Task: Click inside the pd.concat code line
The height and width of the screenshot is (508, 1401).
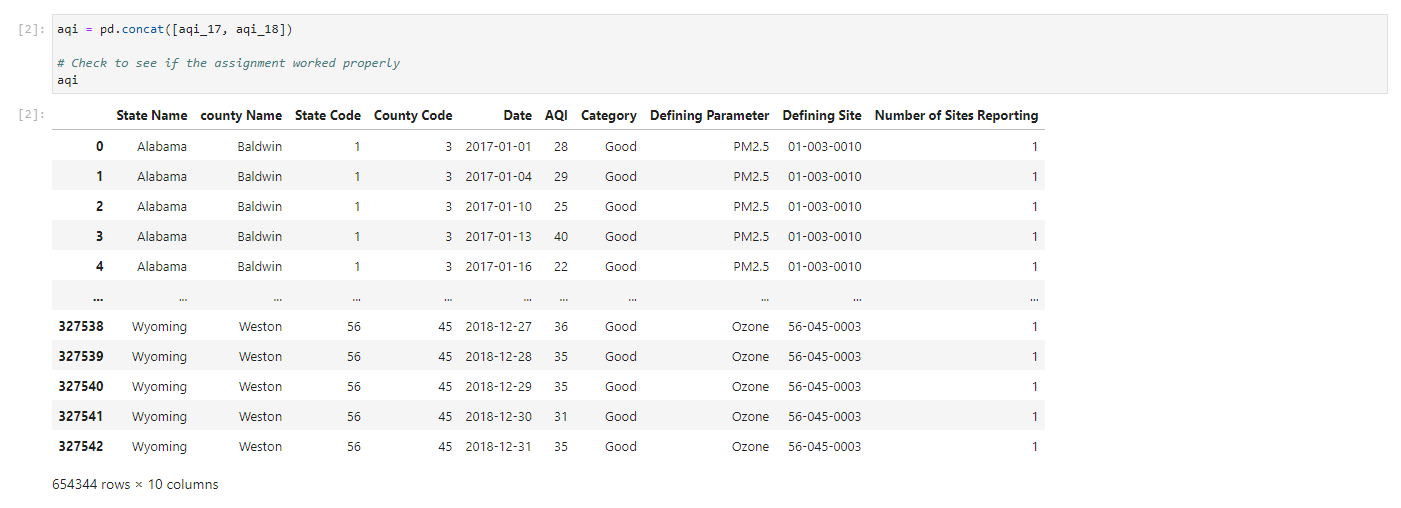Action: click(175, 30)
